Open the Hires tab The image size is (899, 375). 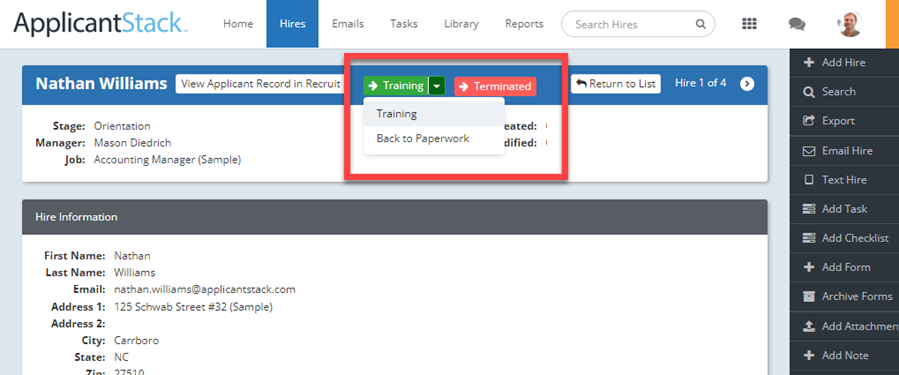[x=292, y=24]
